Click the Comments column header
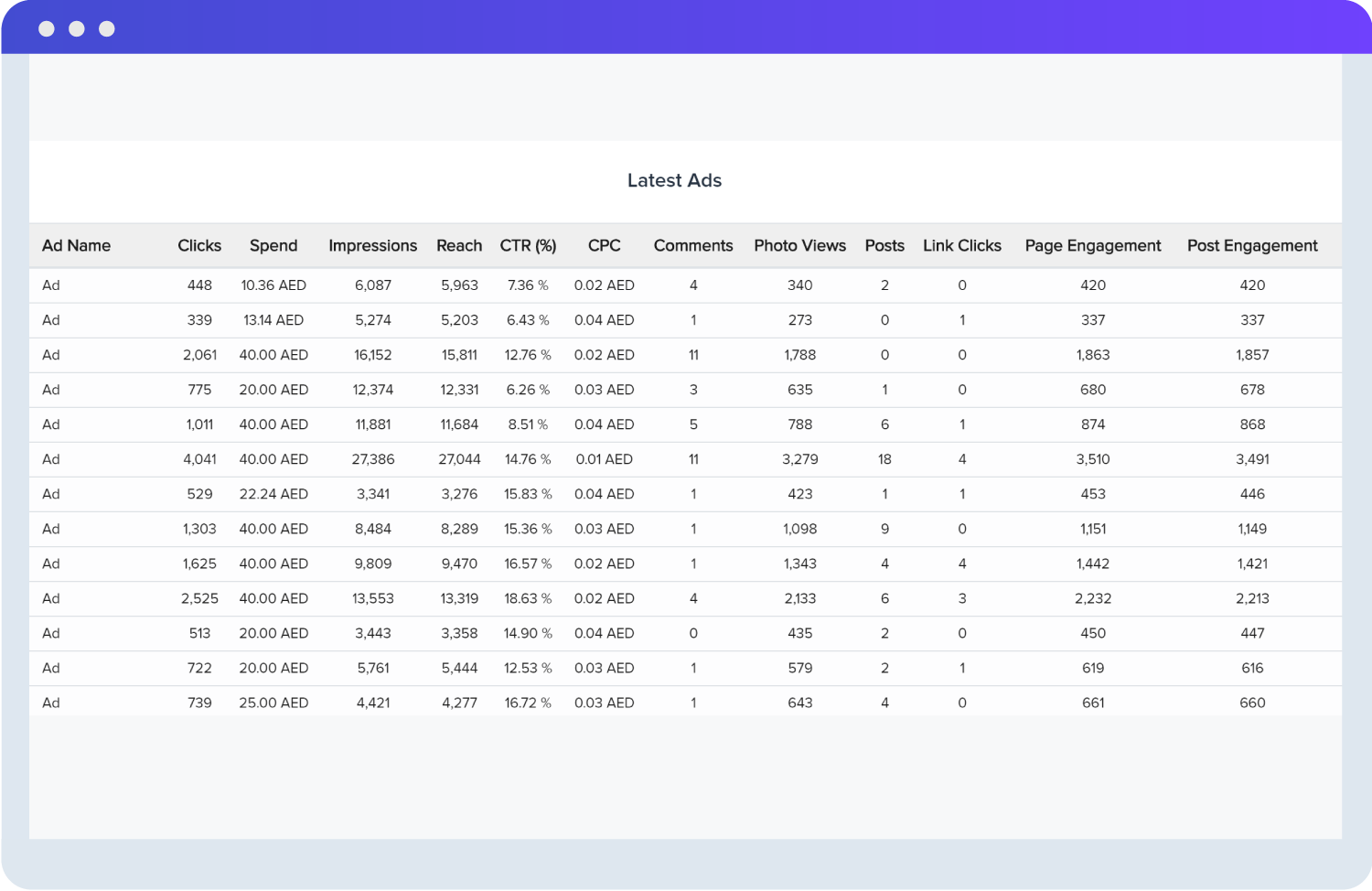 tap(693, 245)
